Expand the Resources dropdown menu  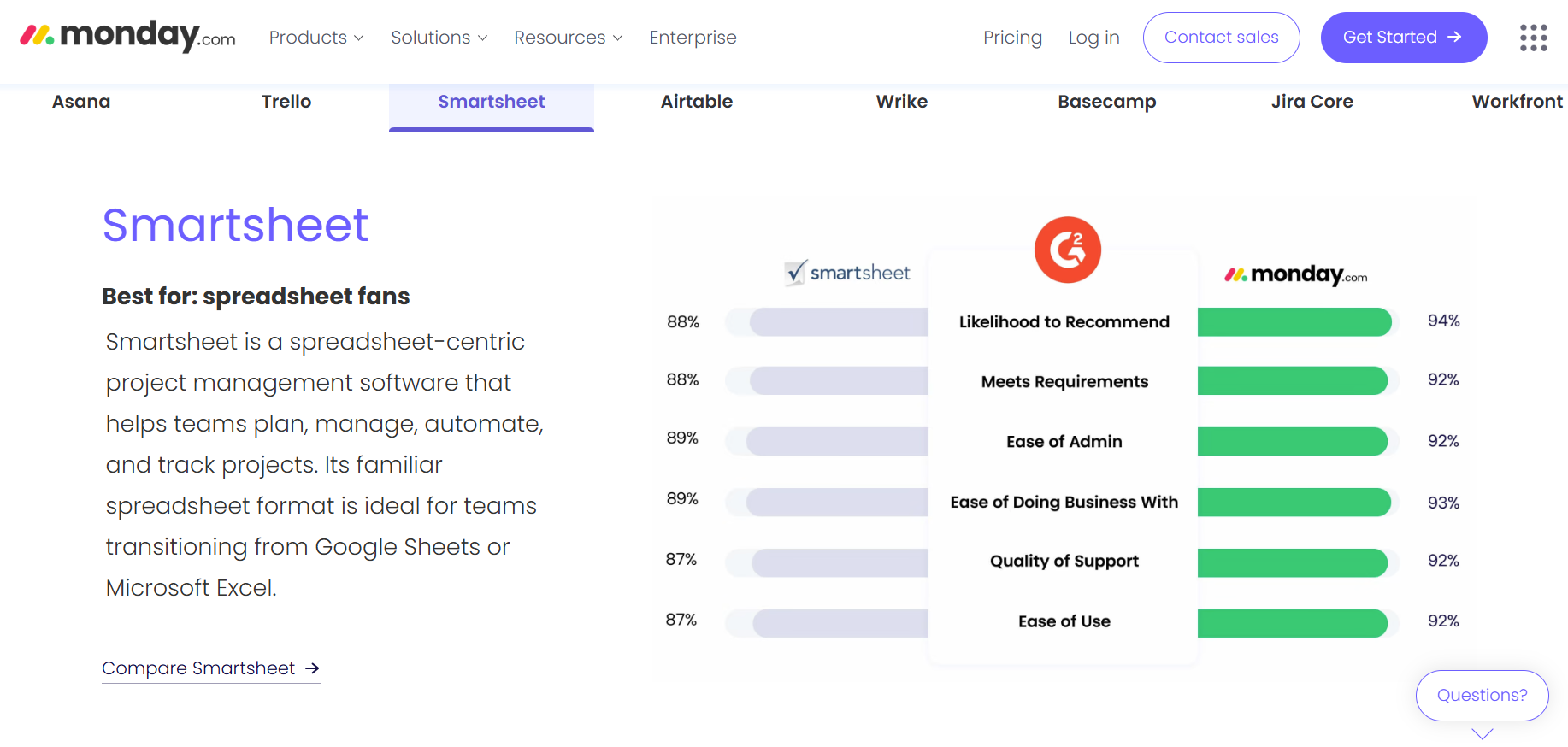point(569,38)
